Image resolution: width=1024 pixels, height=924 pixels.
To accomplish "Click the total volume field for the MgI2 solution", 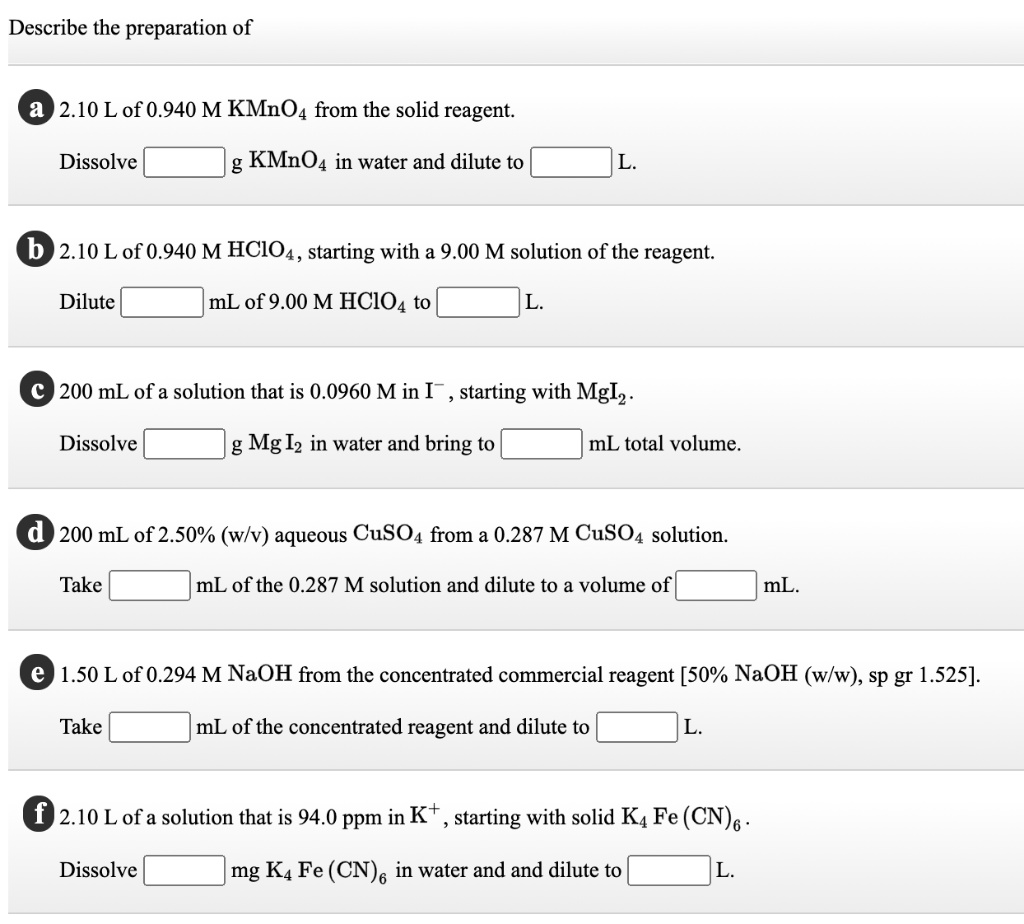I will pyautogui.click(x=541, y=443).
